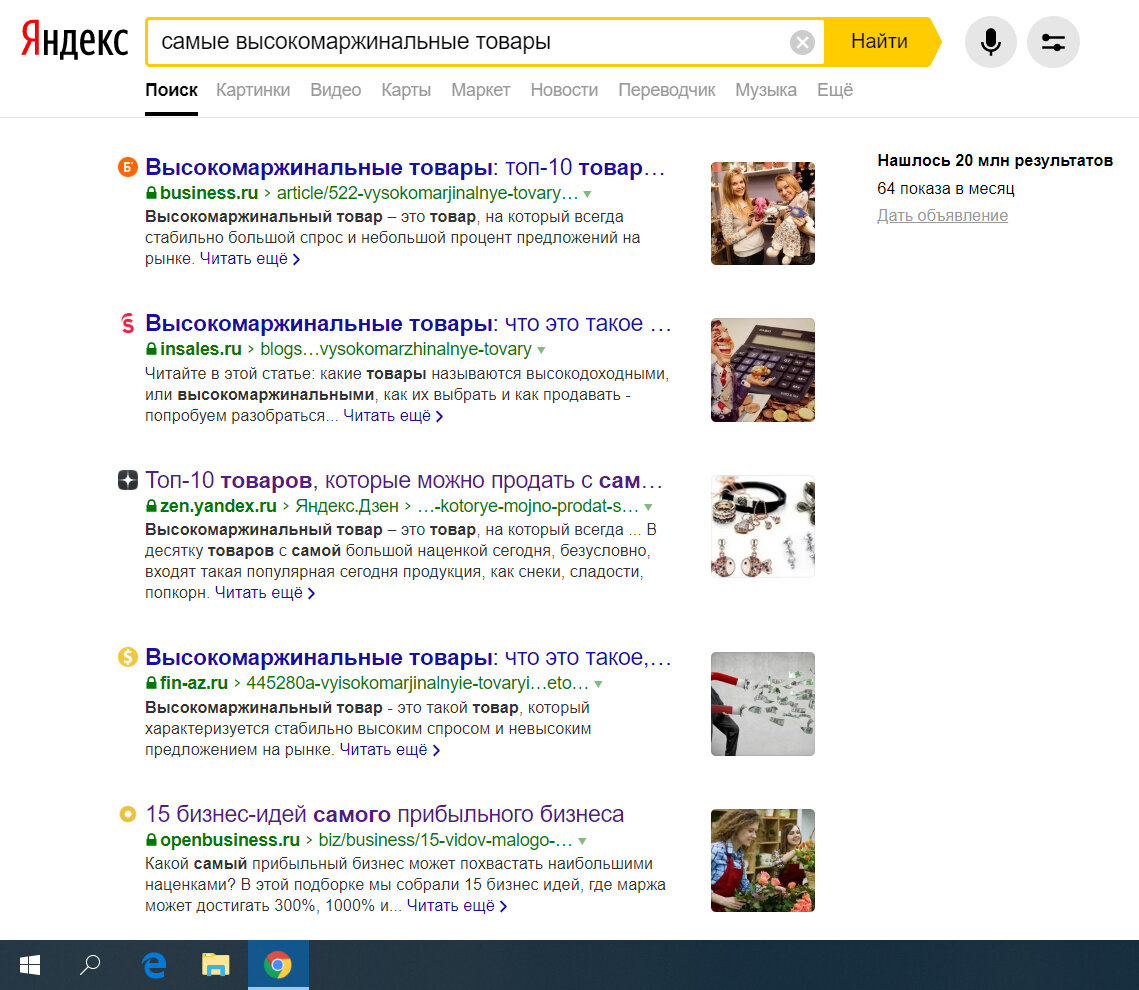Click the Найти search button
The width and height of the screenshot is (1139, 990).
pos(879,42)
